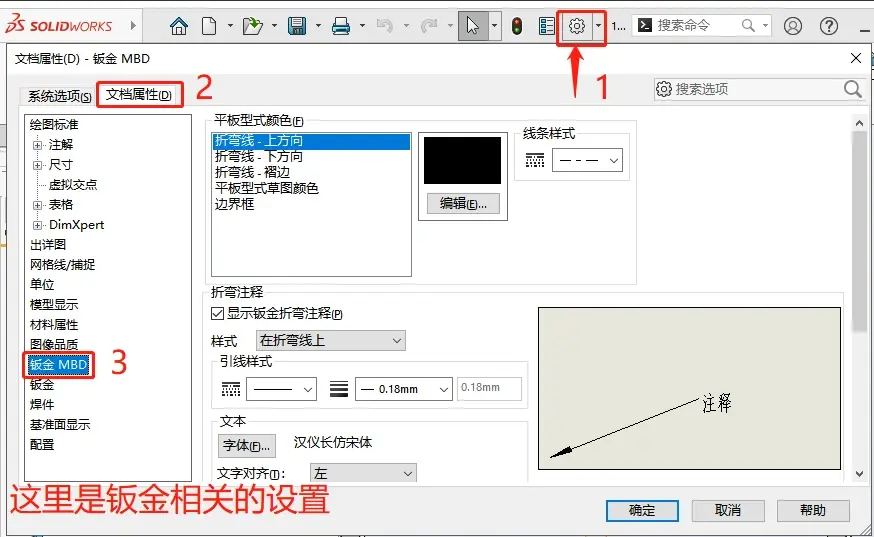The height and width of the screenshot is (537, 874).
Task: Open the Options gear icon
Action: [577, 26]
